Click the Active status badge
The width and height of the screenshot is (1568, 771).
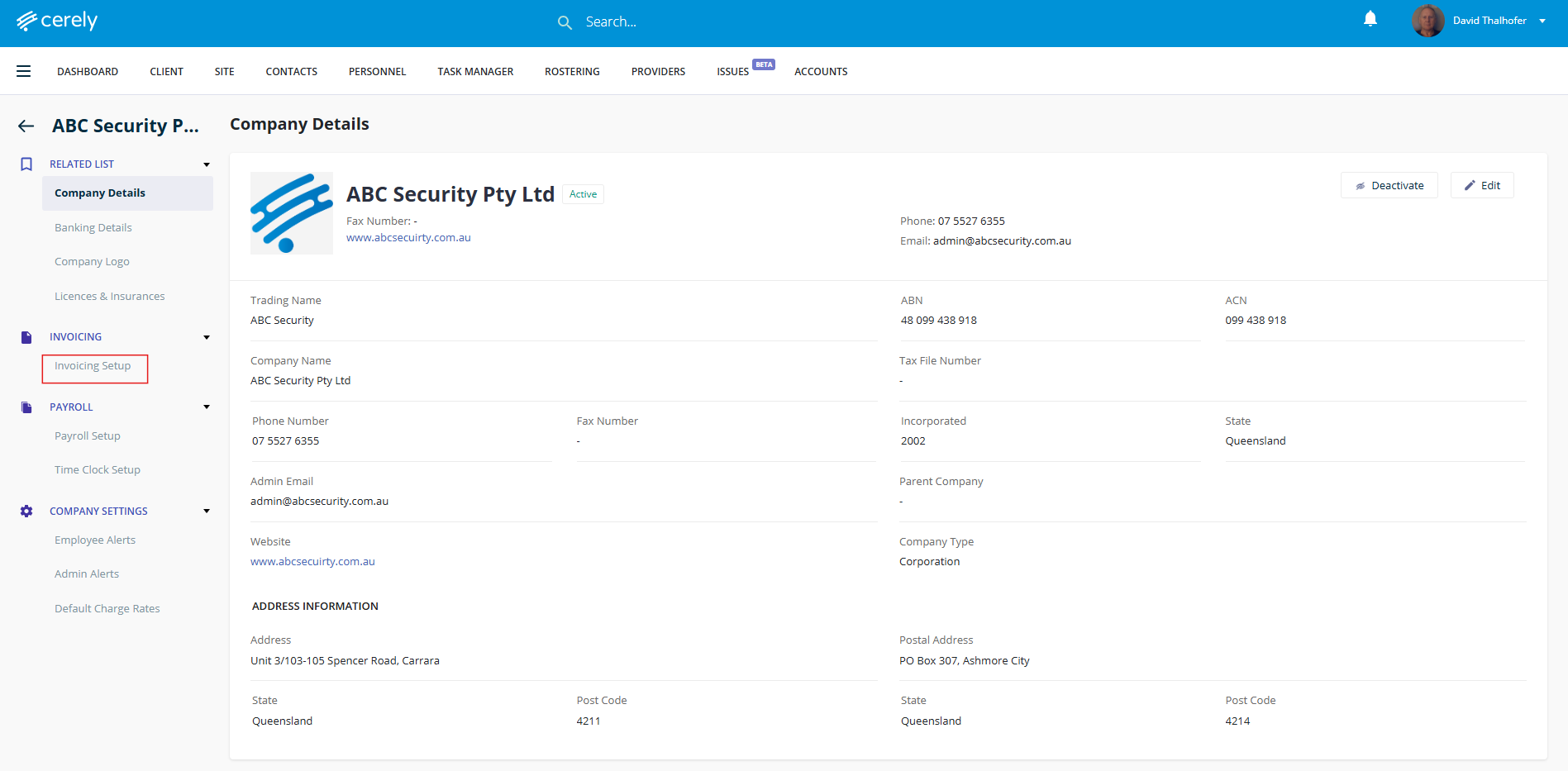[x=583, y=194]
